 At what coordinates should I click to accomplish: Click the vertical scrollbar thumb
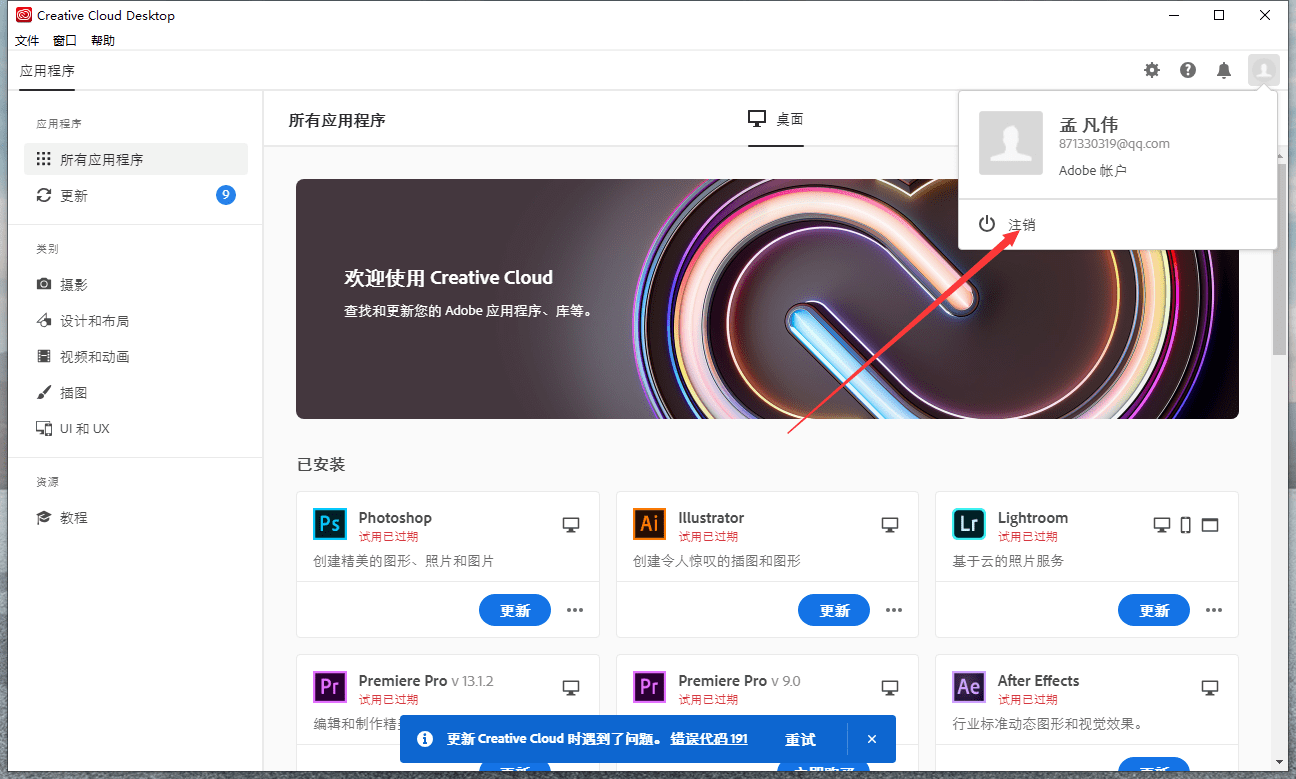pos(1280,258)
